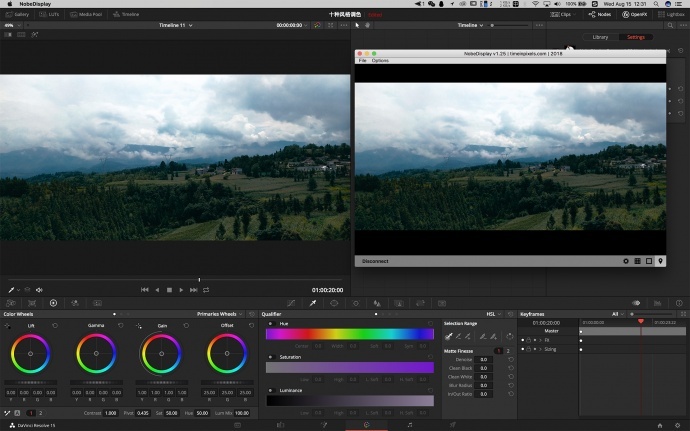
Task: Click the LUTs button
Action: click(49, 14)
